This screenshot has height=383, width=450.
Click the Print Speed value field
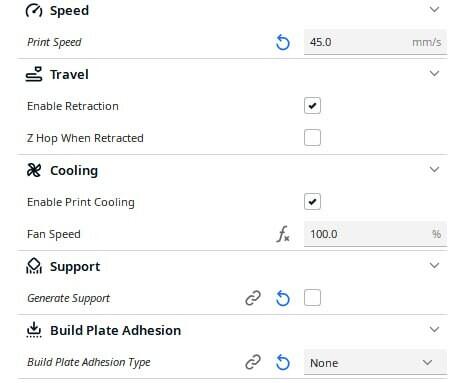click(375, 42)
